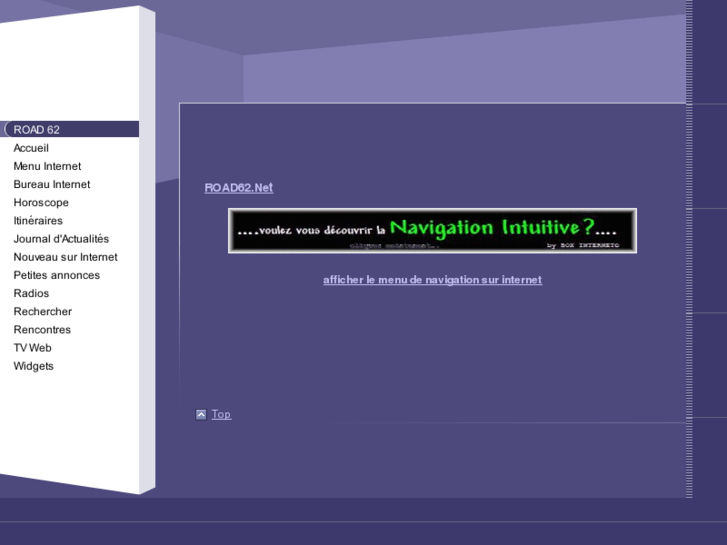Open the Horoscope page

[41, 202]
